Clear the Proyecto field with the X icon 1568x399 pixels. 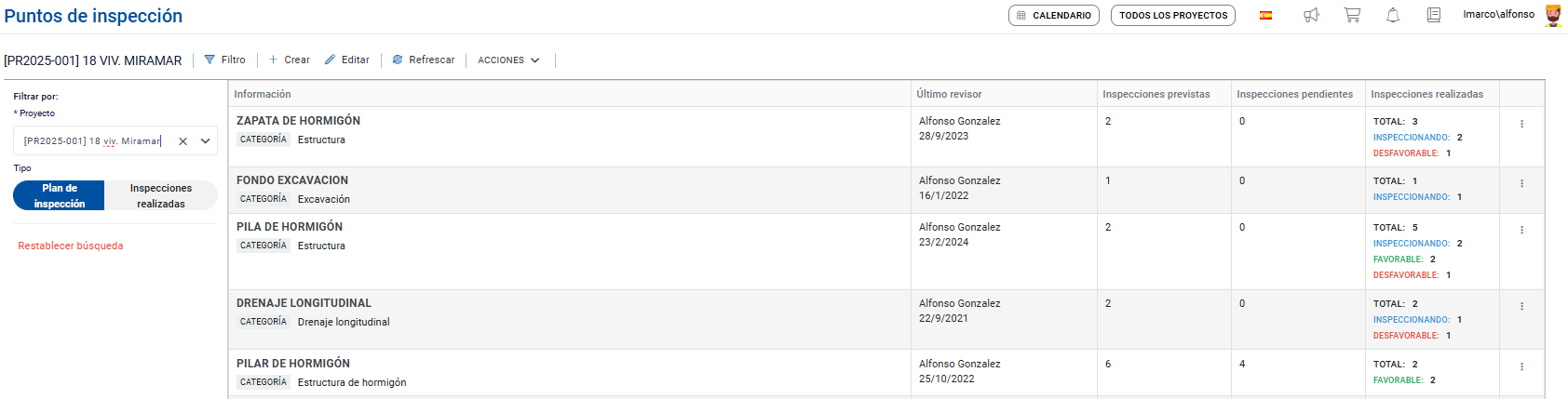[x=183, y=141]
